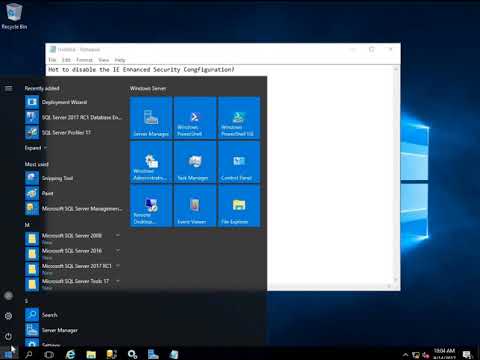
Task: Open Server Manager from the taskbar
Action: pos(153,354)
